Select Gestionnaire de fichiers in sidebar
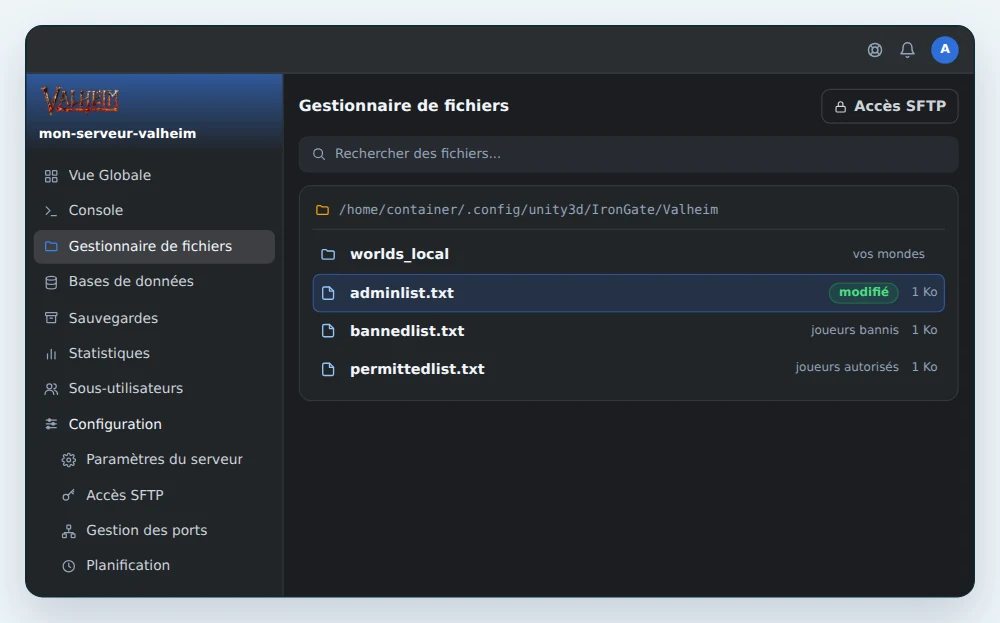Viewport: 1000px width, 623px height. click(154, 246)
